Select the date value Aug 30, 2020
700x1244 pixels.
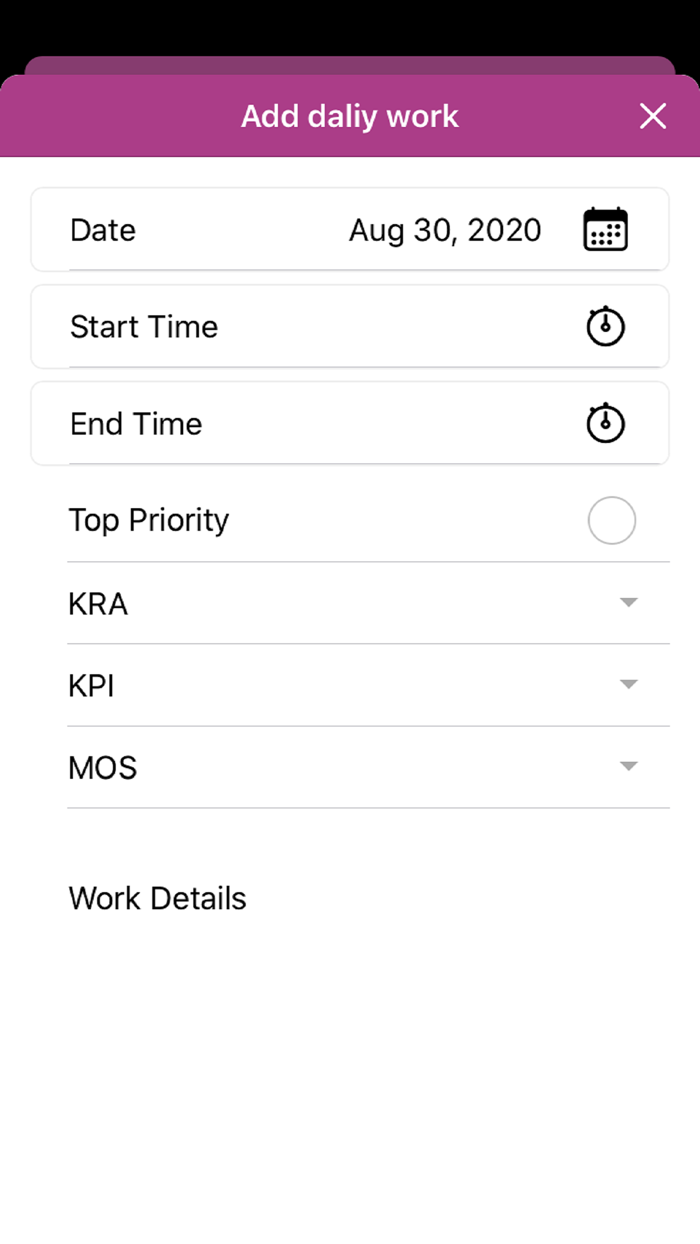[x=445, y=229]
